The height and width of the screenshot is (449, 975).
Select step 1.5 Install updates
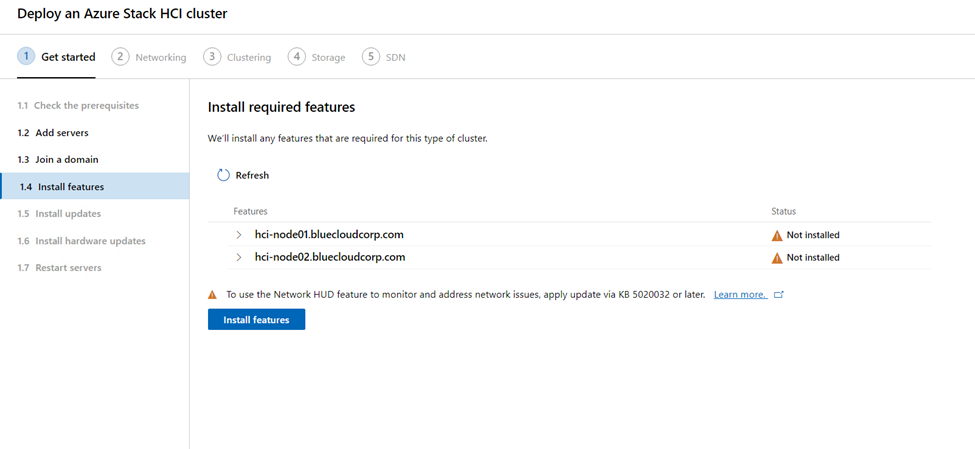pyautogui.click(x=59, y=213)
